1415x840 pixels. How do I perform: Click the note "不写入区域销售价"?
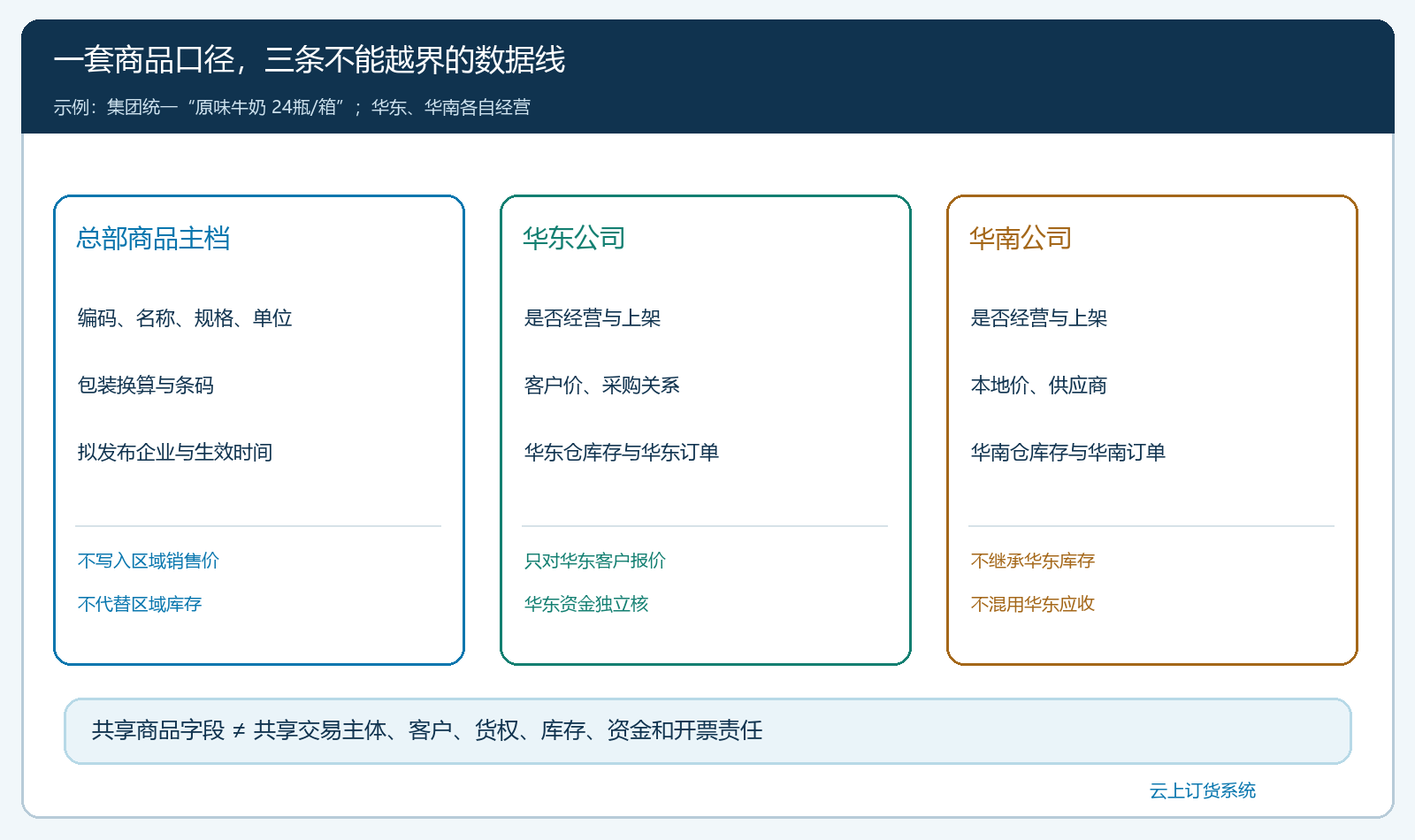coord(149,561)
